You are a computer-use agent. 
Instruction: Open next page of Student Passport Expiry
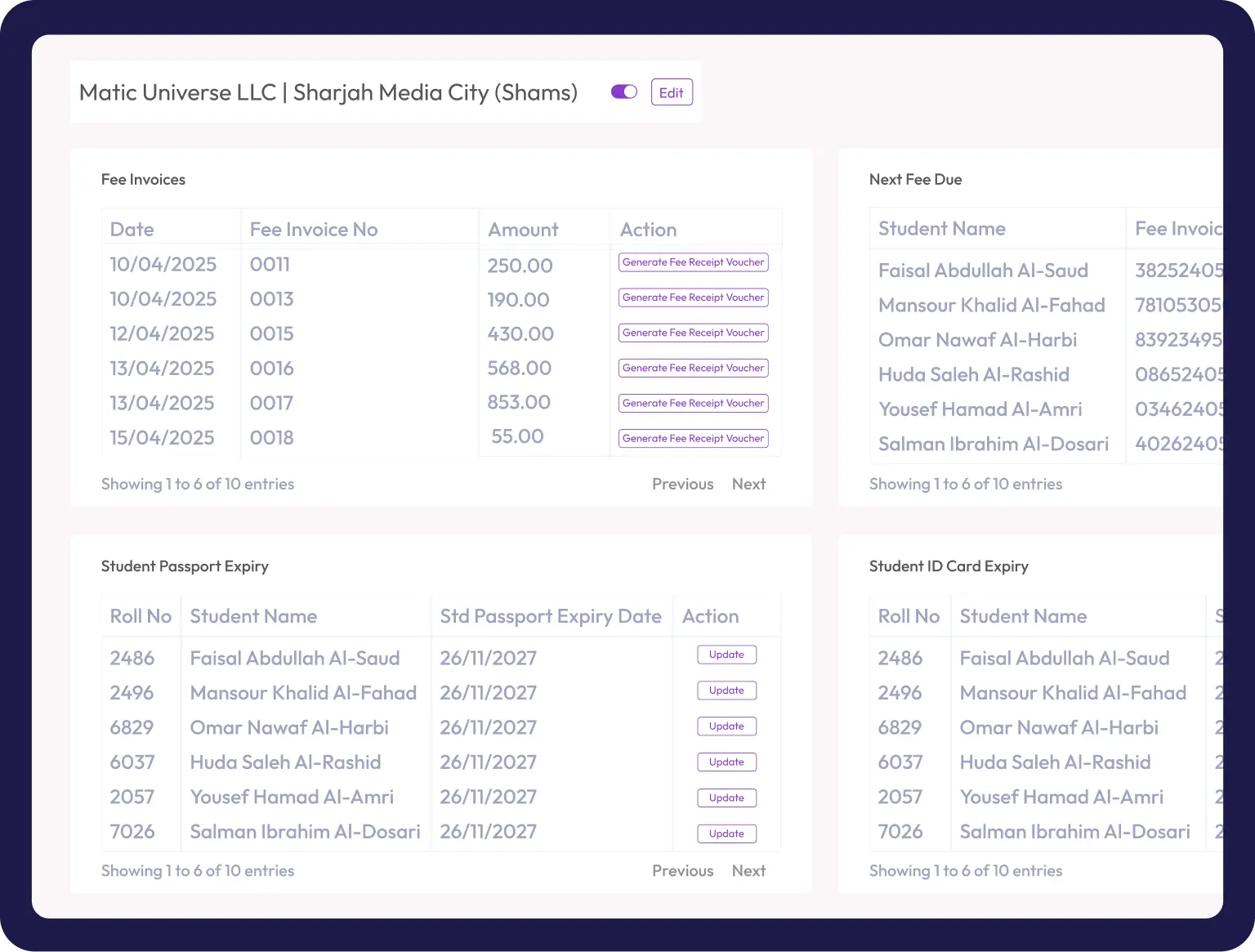point(748,871)
